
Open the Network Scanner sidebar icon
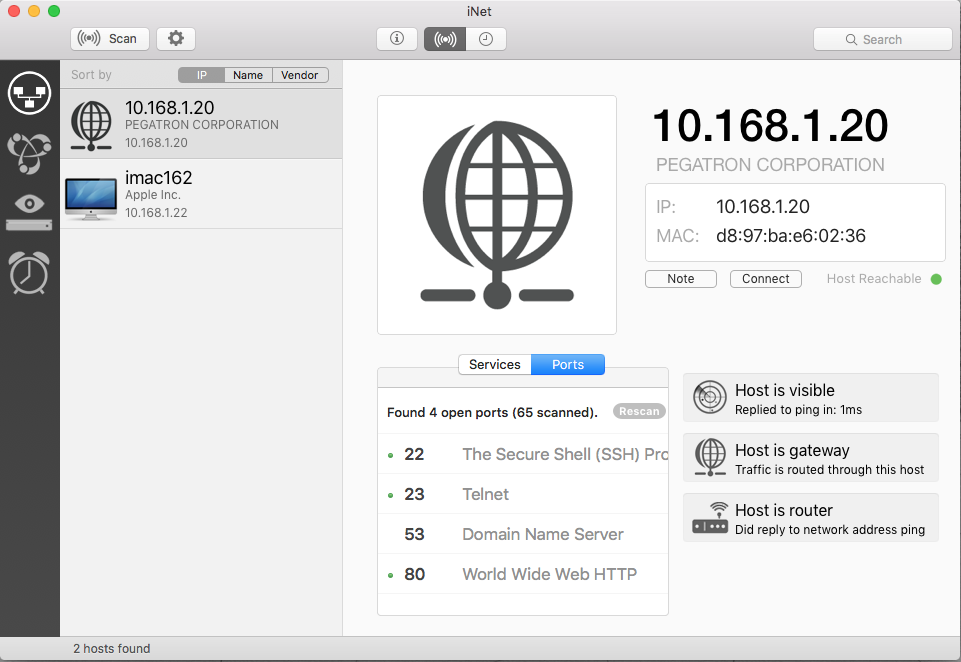[29, 93]
